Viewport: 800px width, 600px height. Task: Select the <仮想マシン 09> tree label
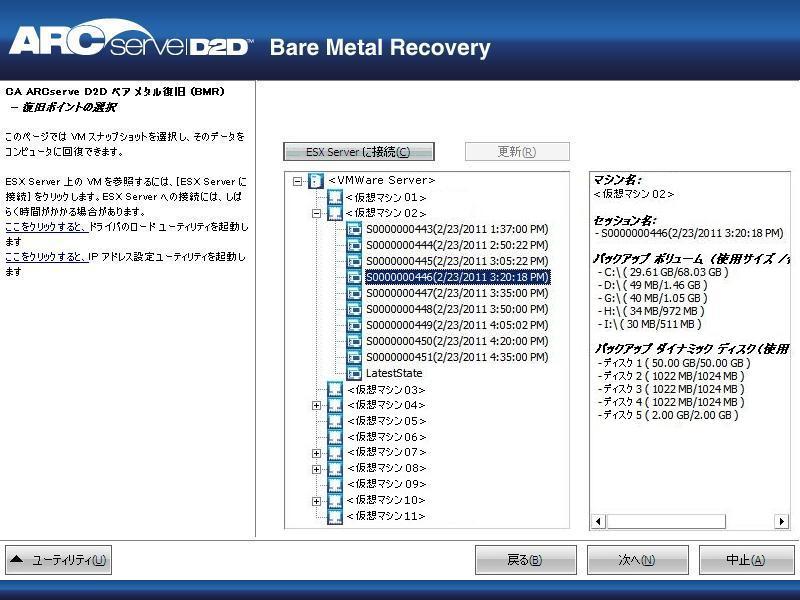point(386,484)
